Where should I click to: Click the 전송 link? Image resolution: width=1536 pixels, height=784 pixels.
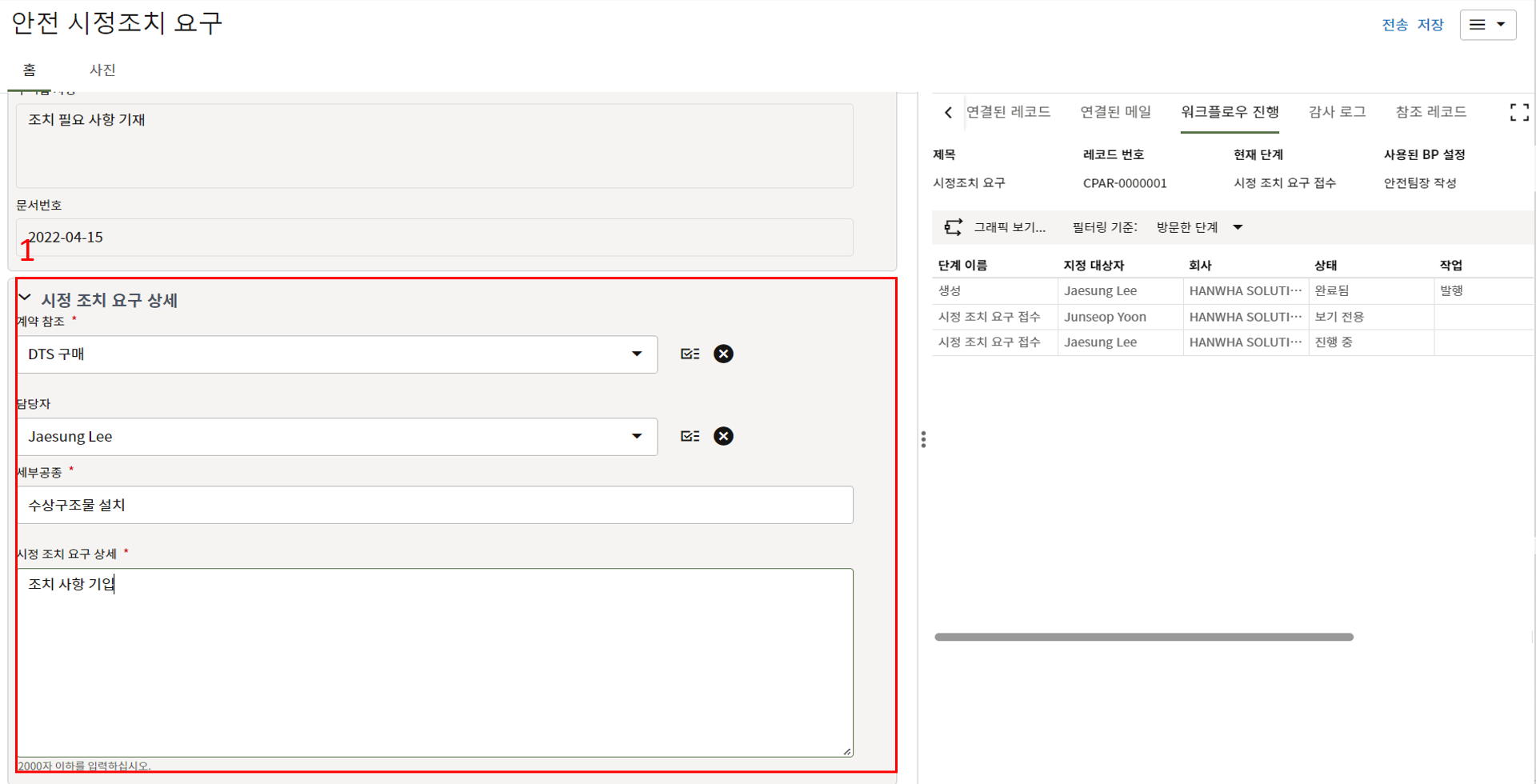1394,25
